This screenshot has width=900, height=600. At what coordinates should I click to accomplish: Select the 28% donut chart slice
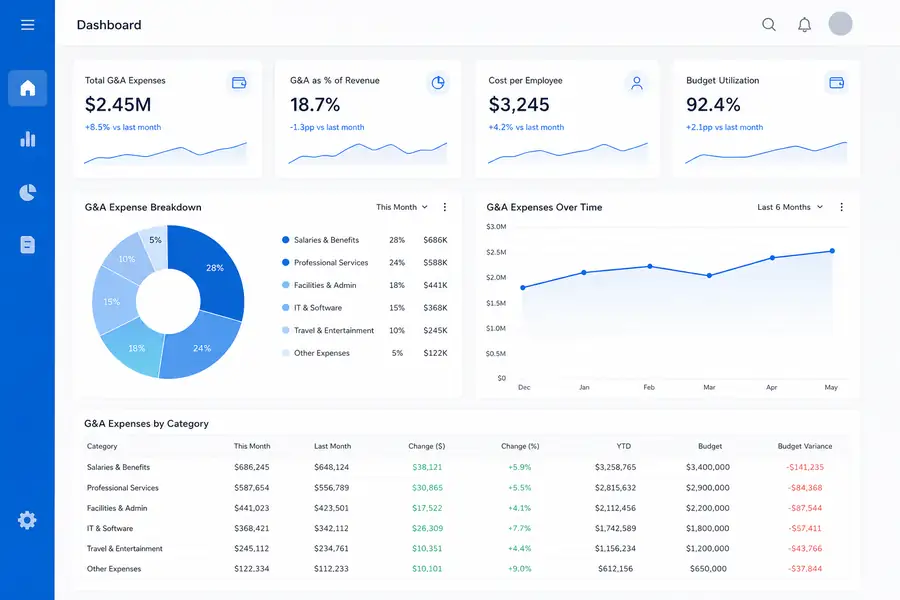215,268
